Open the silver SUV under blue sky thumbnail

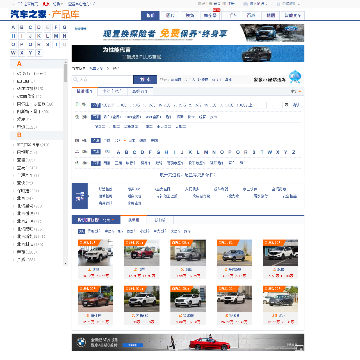tap(234, 253)
